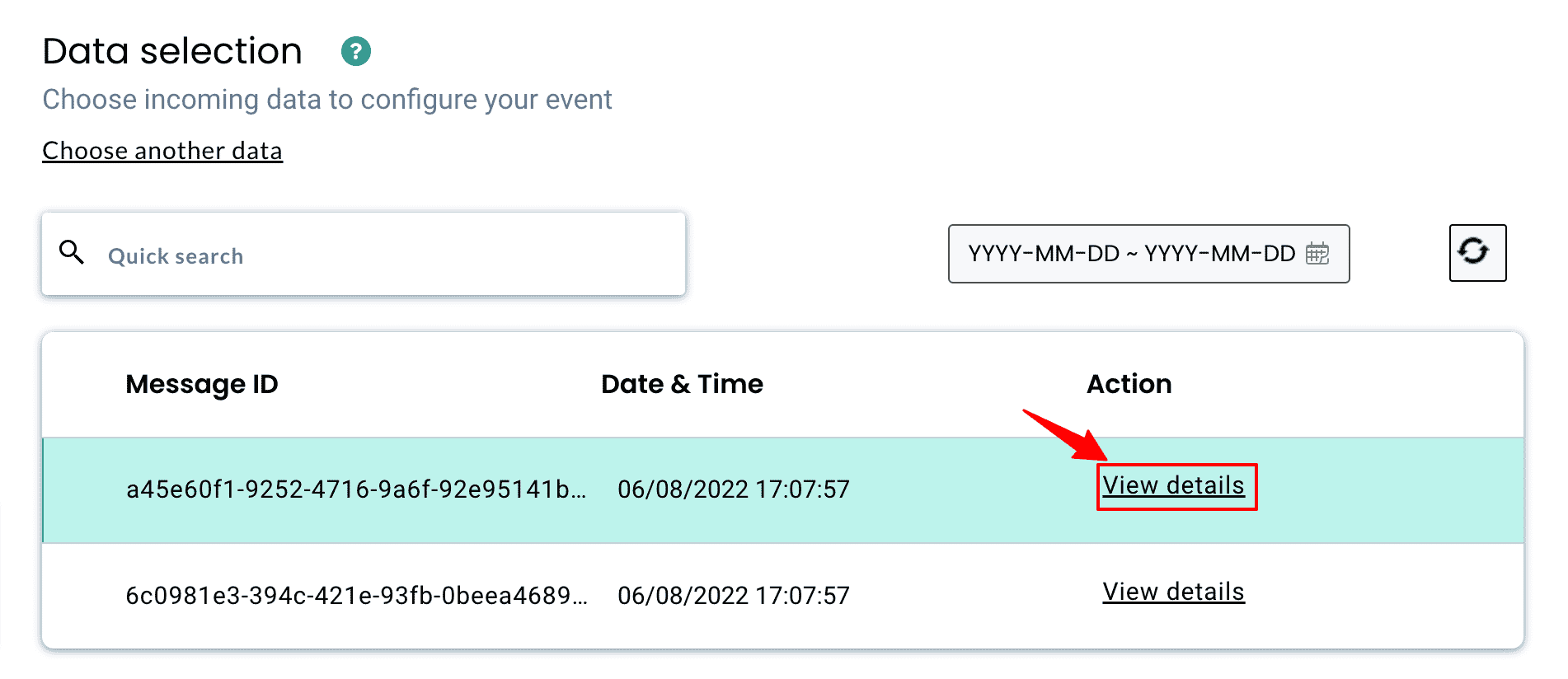Open the calendar icon in date range field
Image resolution: width=1568 pixels, height=679 pixels.
coord(1320,254)
